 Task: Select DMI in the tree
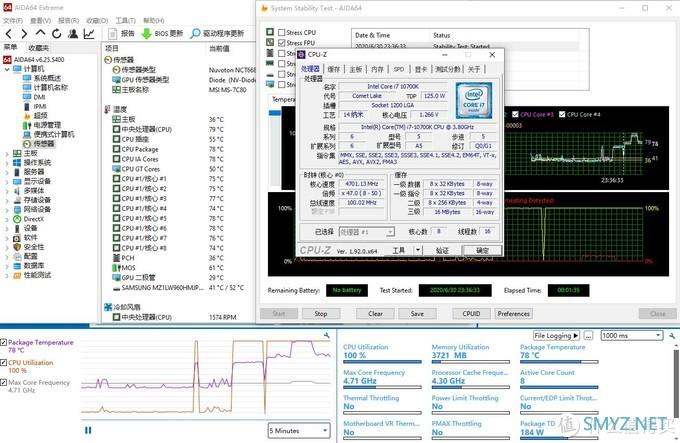click(34, 97)
